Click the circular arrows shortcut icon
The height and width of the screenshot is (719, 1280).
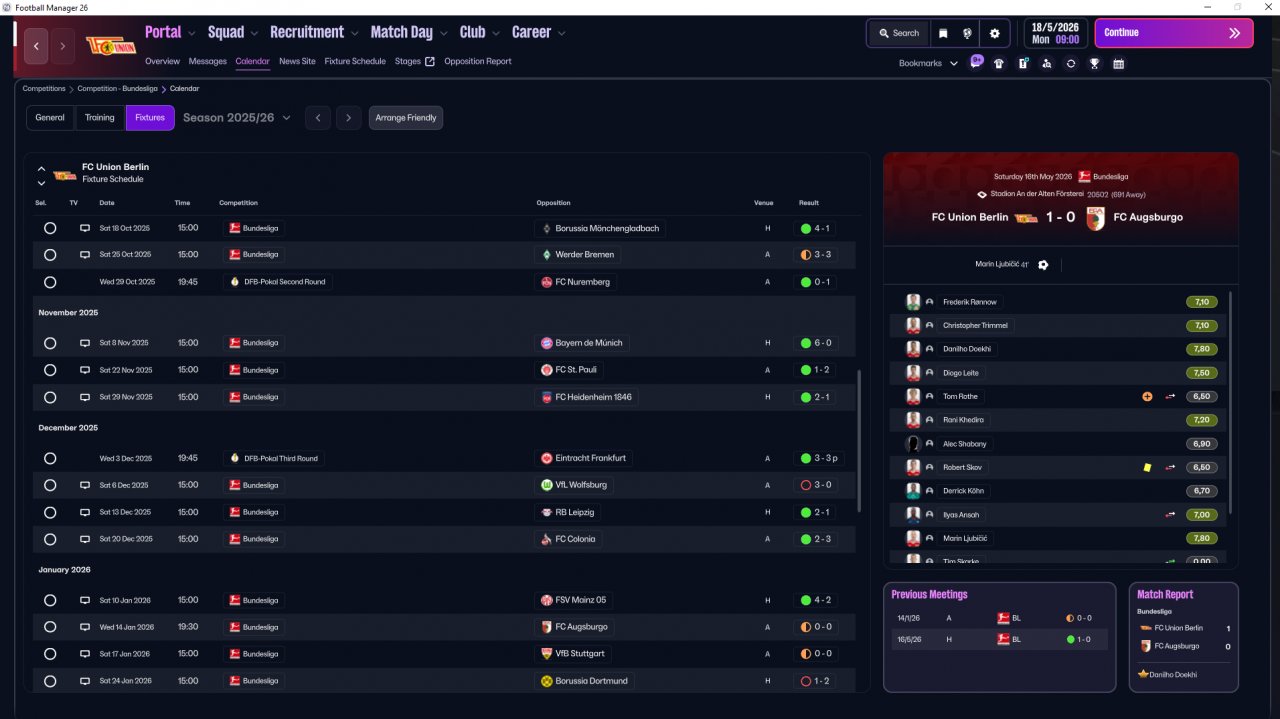1071,64
